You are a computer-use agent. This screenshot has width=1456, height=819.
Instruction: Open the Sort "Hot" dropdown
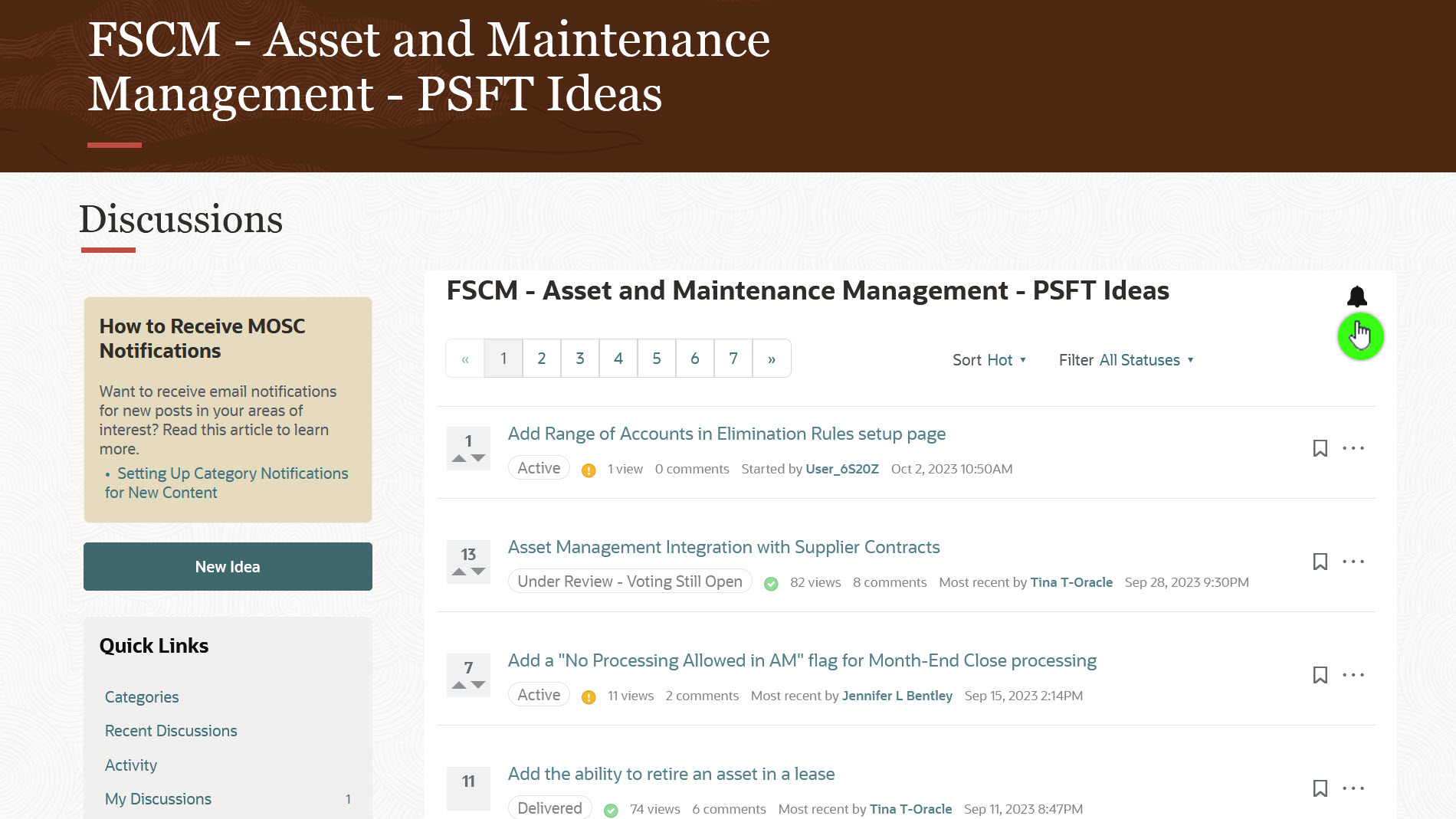pos(1002,360)
